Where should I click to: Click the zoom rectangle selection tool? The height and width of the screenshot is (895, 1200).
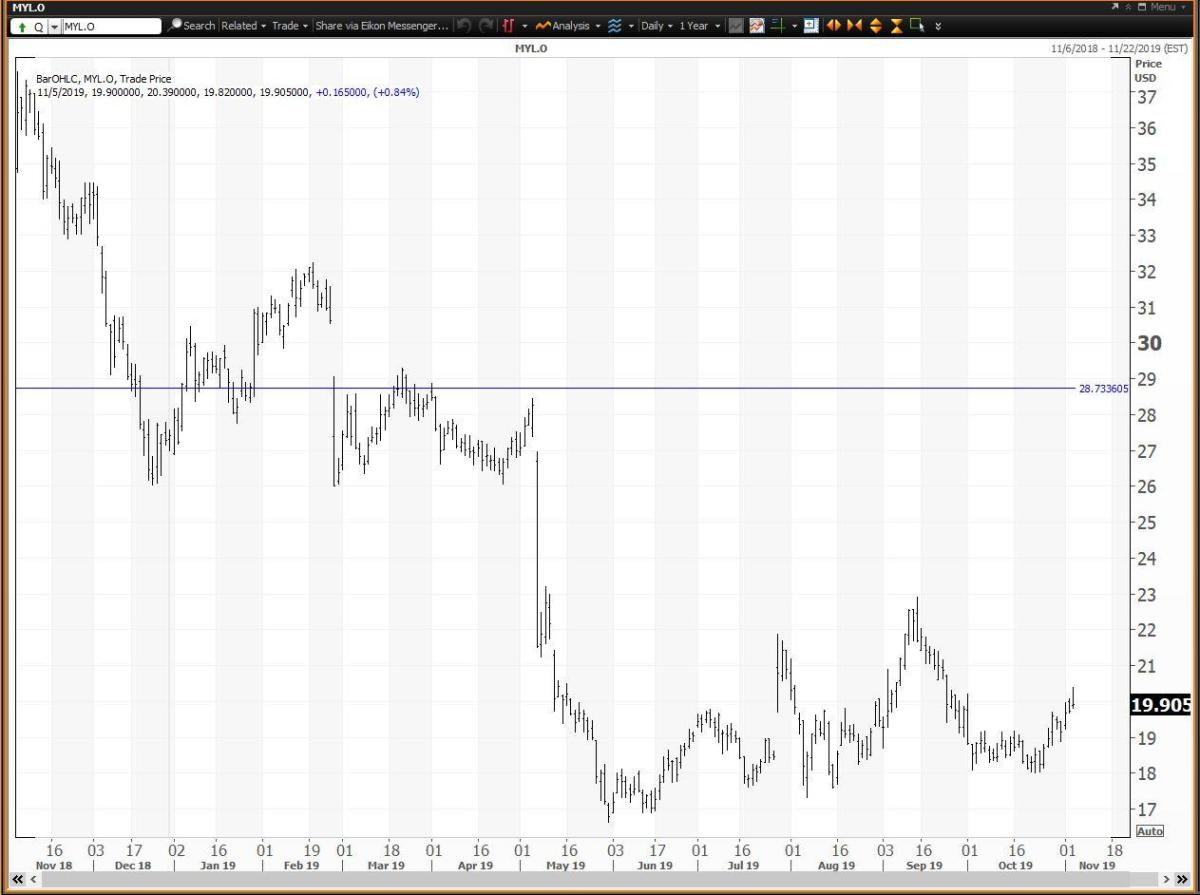coord(917,25)
